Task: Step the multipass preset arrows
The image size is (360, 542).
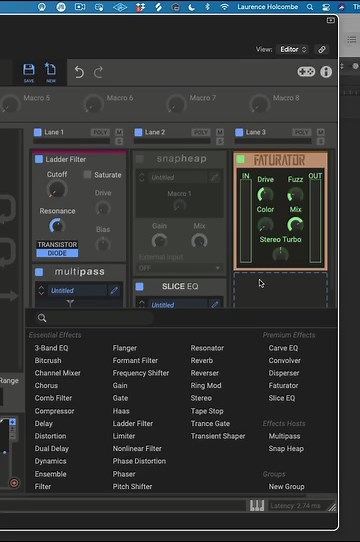Action: point(41,290)
